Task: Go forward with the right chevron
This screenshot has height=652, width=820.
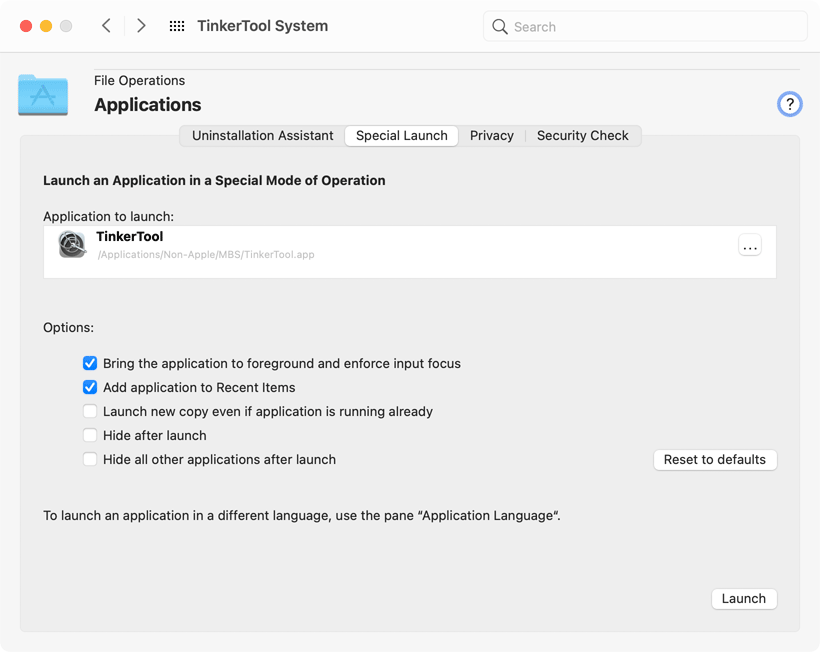Action: point(141,26)
